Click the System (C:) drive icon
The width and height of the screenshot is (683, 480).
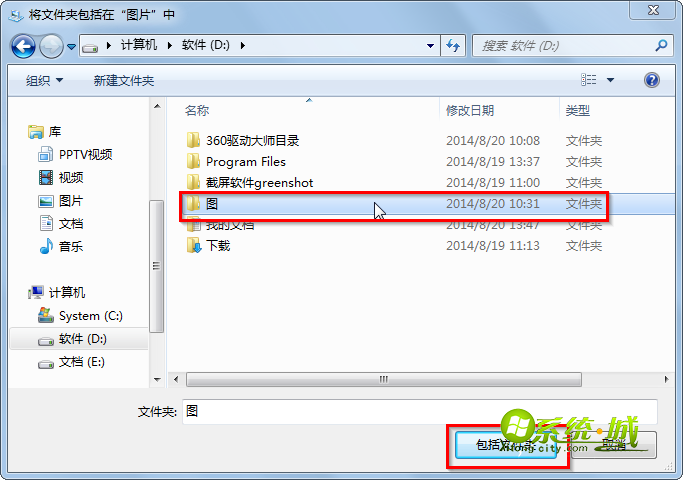pos(46,315)
